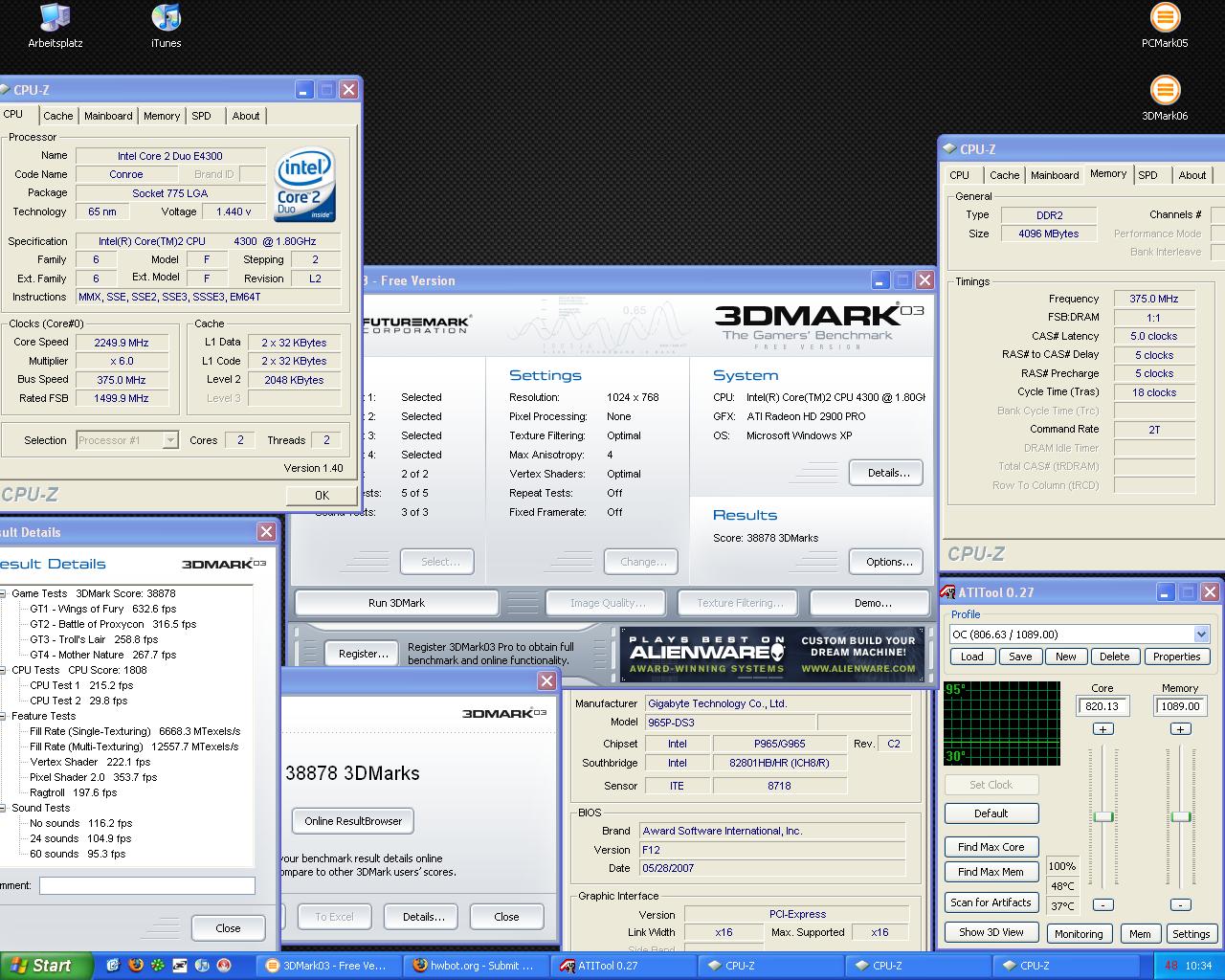
Task: Click the red round quick launch icon
Action: coord(224,966)
